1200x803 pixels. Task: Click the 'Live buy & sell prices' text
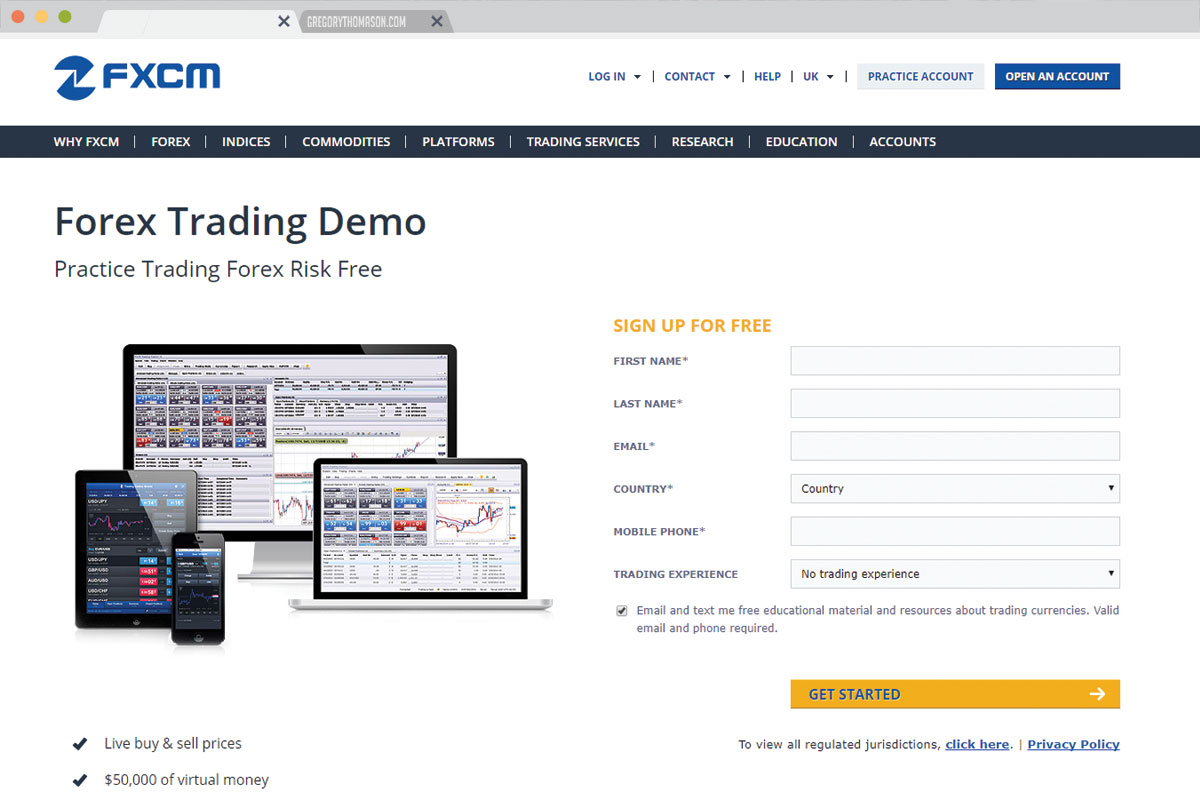coord(173,744)
